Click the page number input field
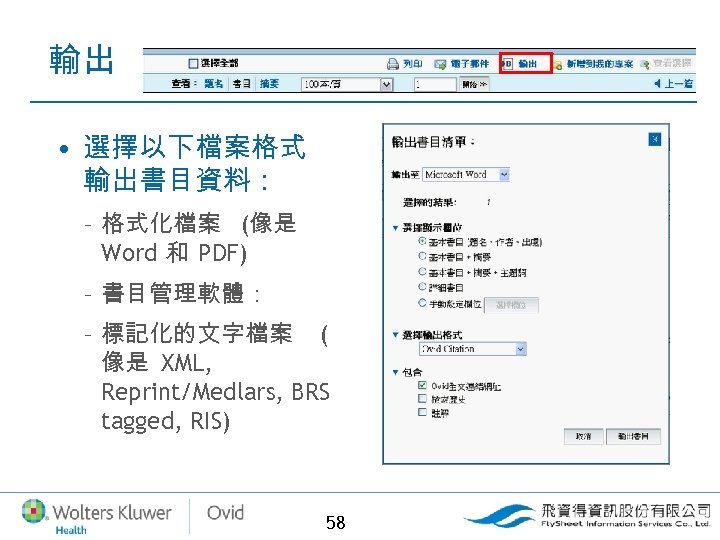This screenshot has height=540, width=720. click(435, 84)
